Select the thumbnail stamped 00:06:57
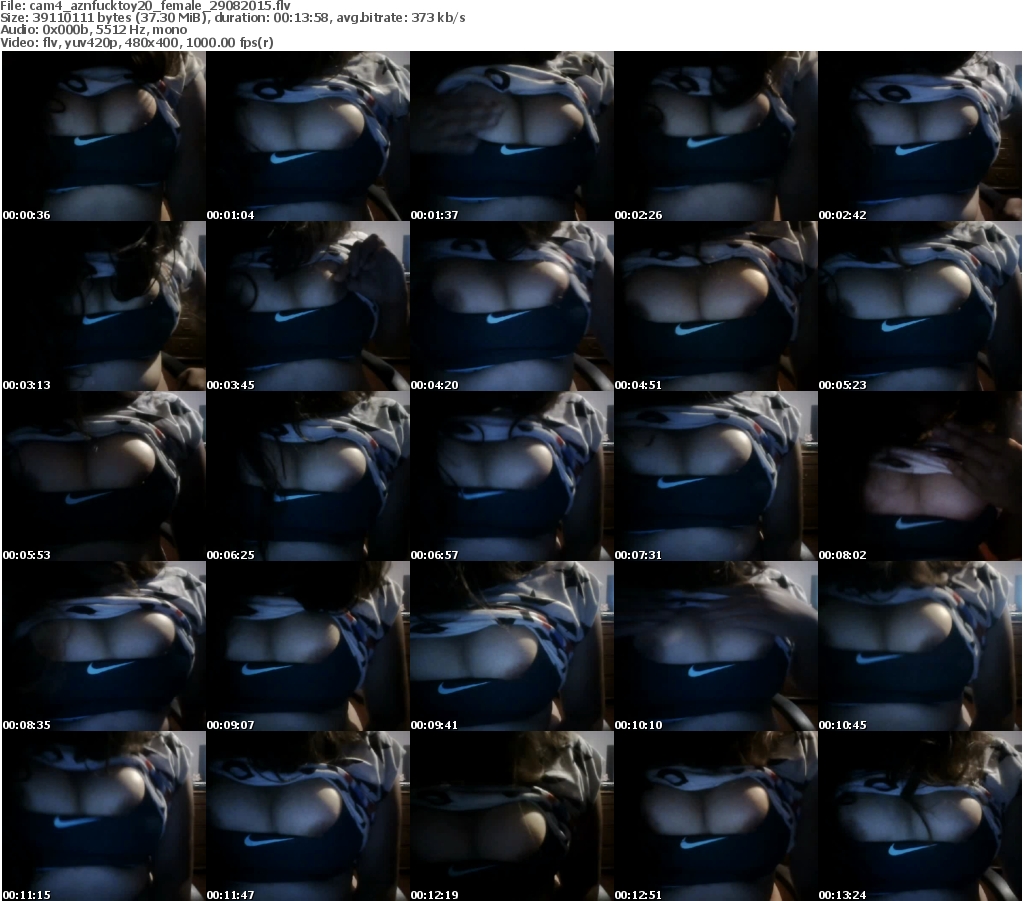The width and height of the screenshot is (1024, 901). (x=512, y=476)
